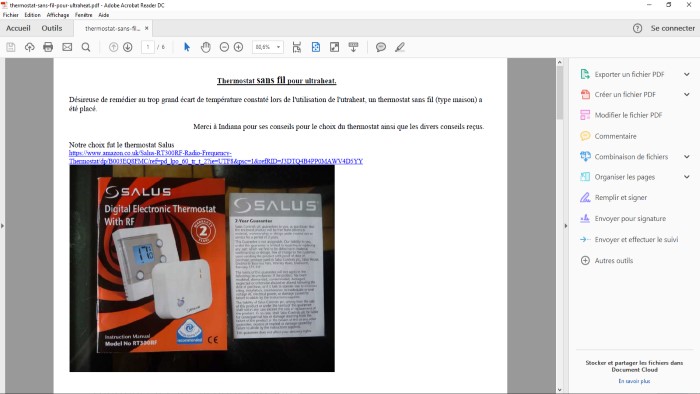The height and width of the screenshot is (394, 700).
Task: Click the Exporter un fichier PDF tool
Action: tap(629, 74)
